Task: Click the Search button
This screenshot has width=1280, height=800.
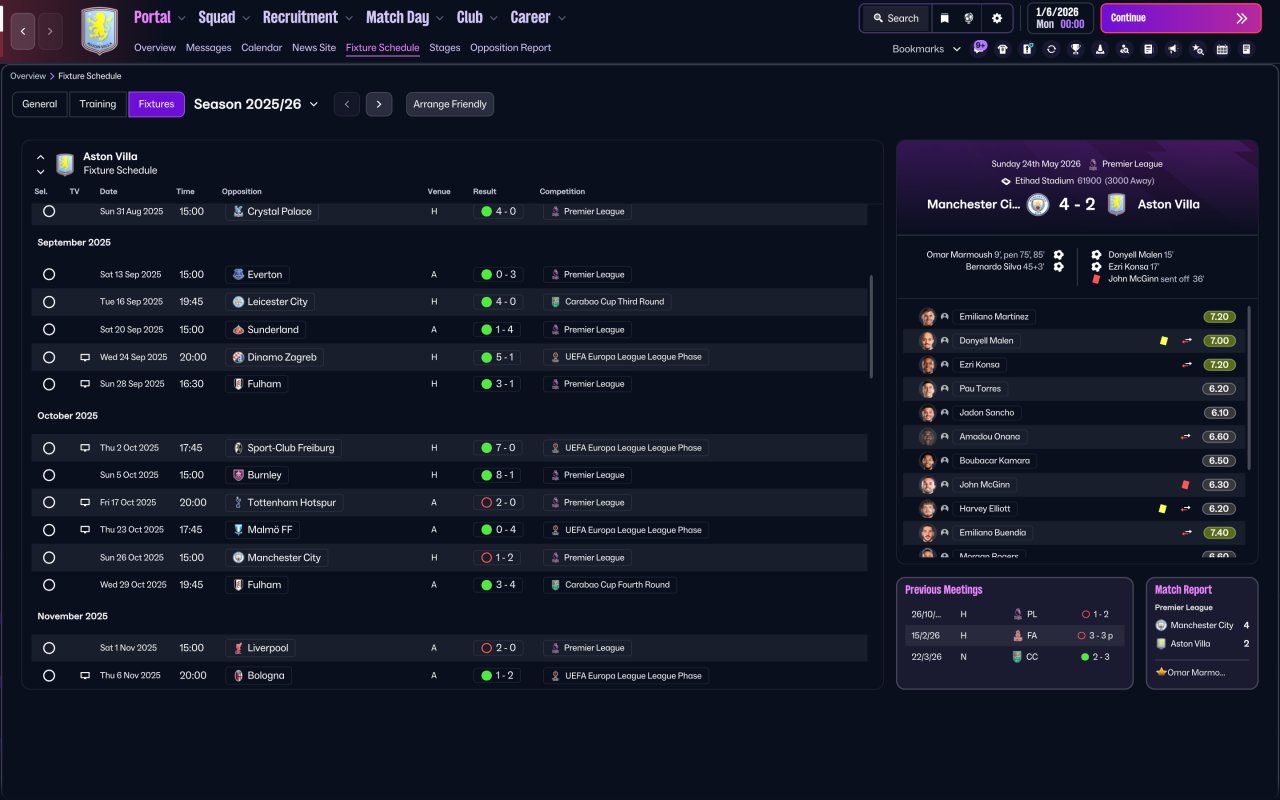Action: (x=895, y=18)
